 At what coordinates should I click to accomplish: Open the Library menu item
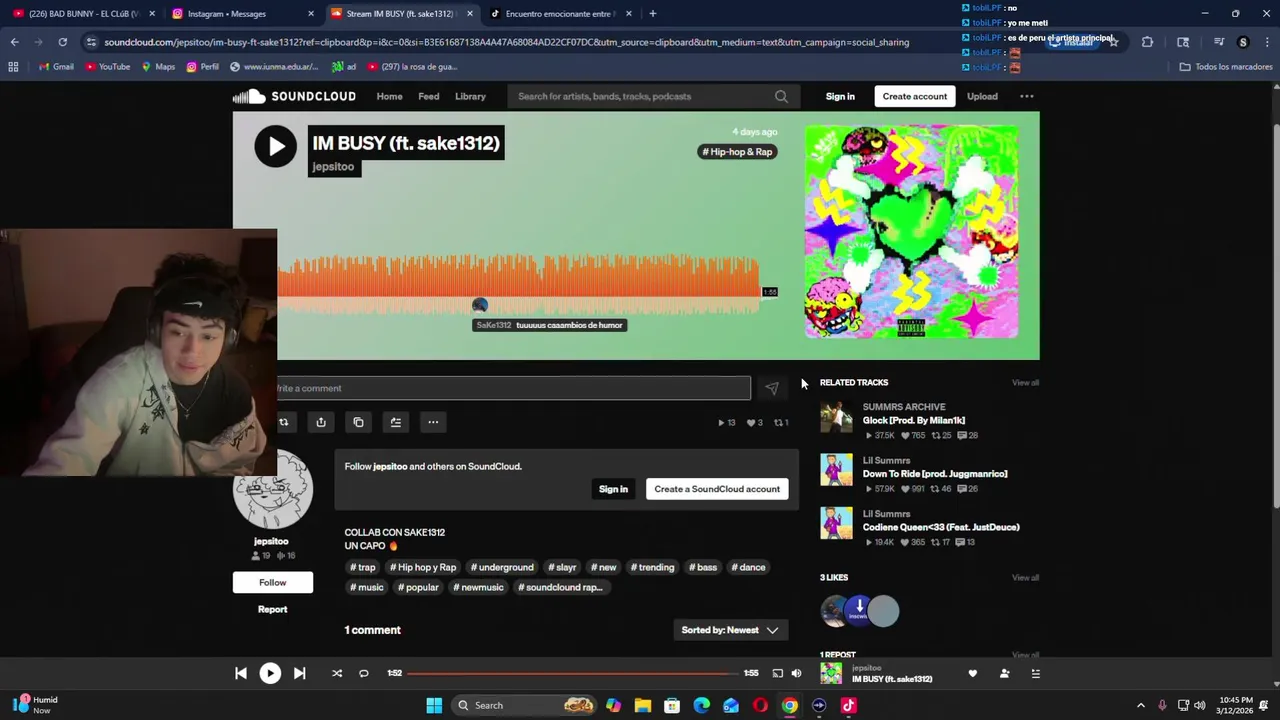(470, 96)
